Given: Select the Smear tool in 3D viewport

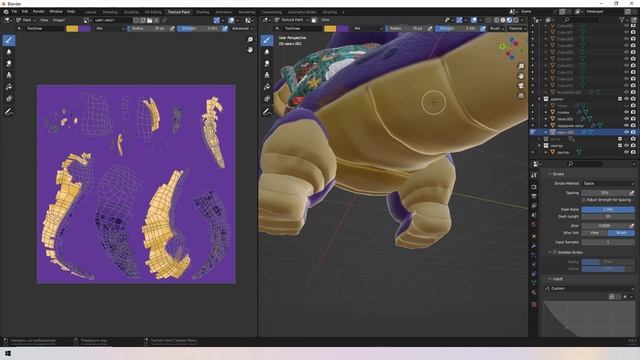Looking at the screenshot, I should (267, 64).
